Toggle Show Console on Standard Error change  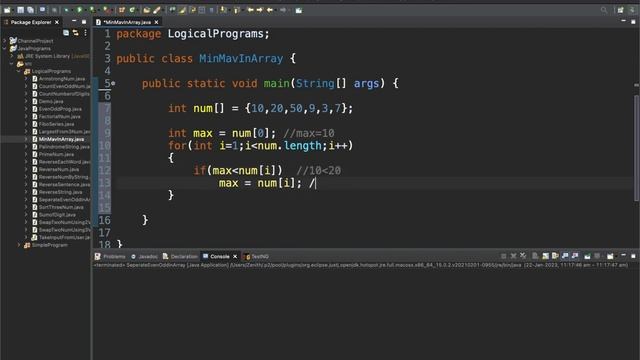575,256
